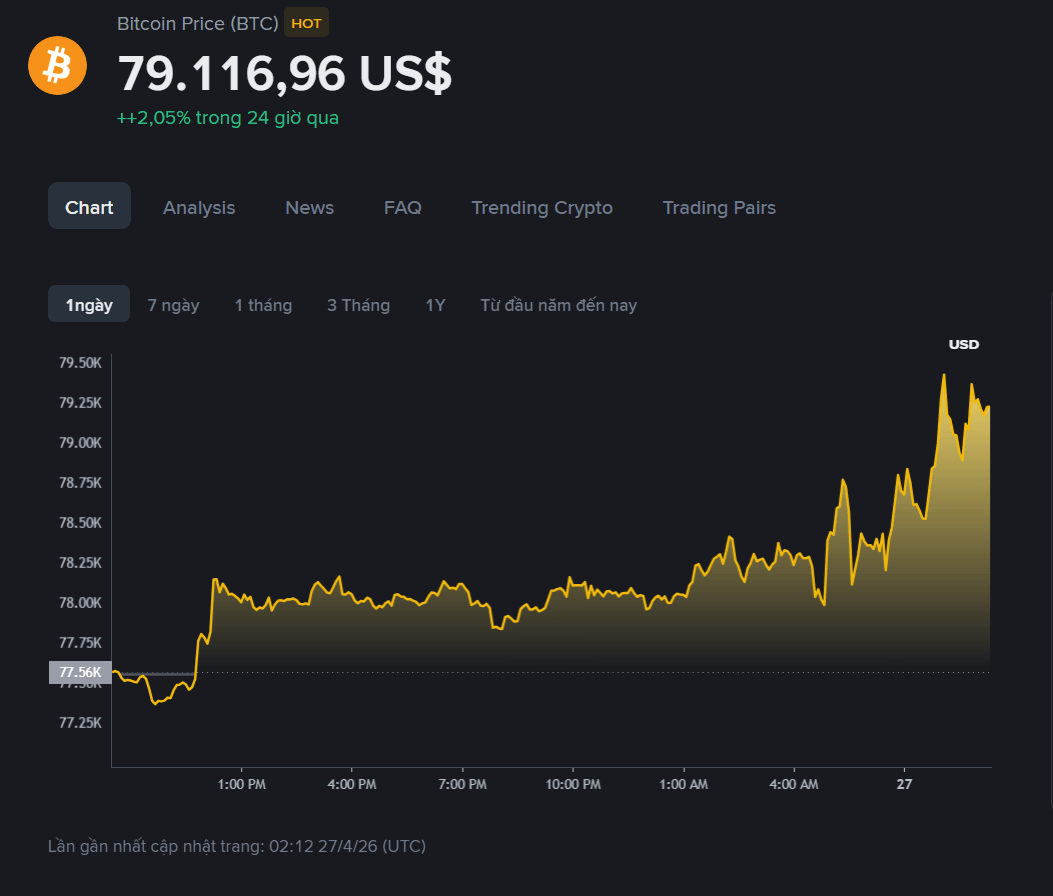Viewport: 1053px width, 896px height.
Task: Select the 1Y time range
Action: [x=435, y=305]
